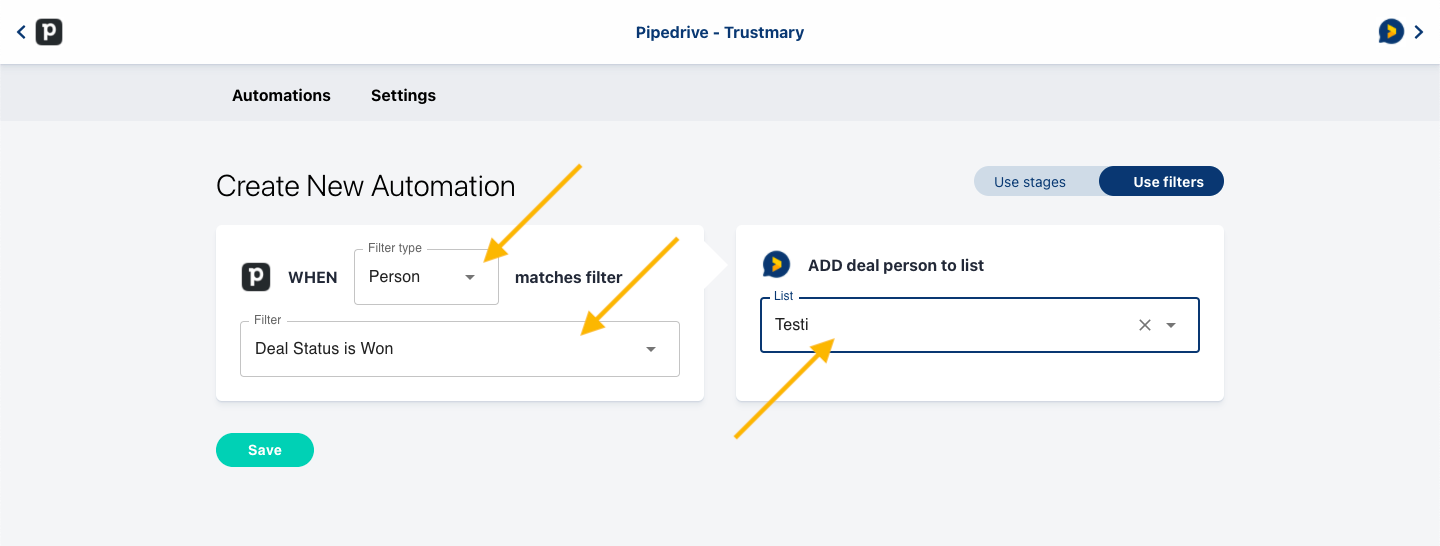Click the Person filter type value
Viewport: 1440px width, 546px height.
pyautogui.click(x=395, y=277)
